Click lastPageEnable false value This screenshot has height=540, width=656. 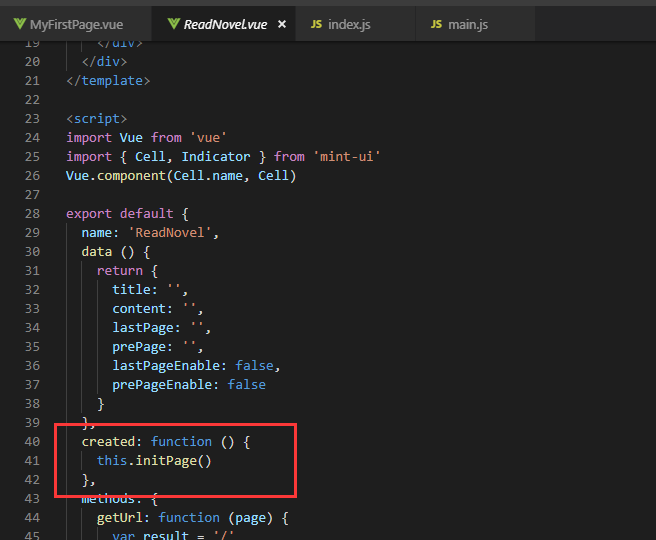point(254,366)
